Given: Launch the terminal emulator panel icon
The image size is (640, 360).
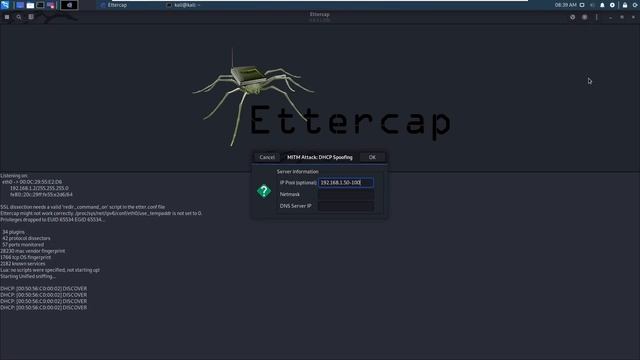Looking at the screenshot, I should tap(40, 5).
